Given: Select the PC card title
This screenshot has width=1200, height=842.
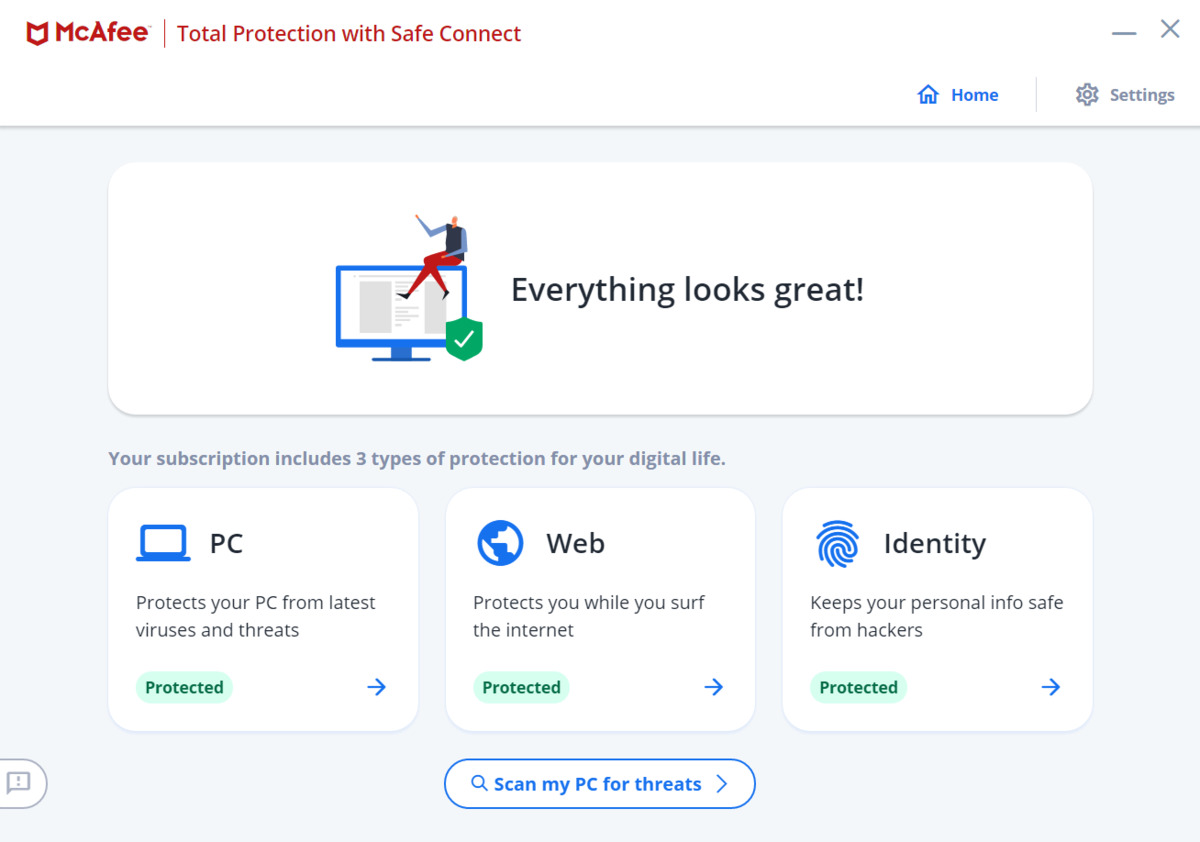Looking at the screenshot, I should tap(226, 543).
